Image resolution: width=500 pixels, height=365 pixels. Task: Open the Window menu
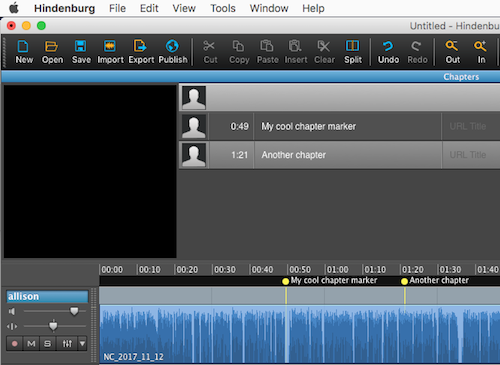269,8
